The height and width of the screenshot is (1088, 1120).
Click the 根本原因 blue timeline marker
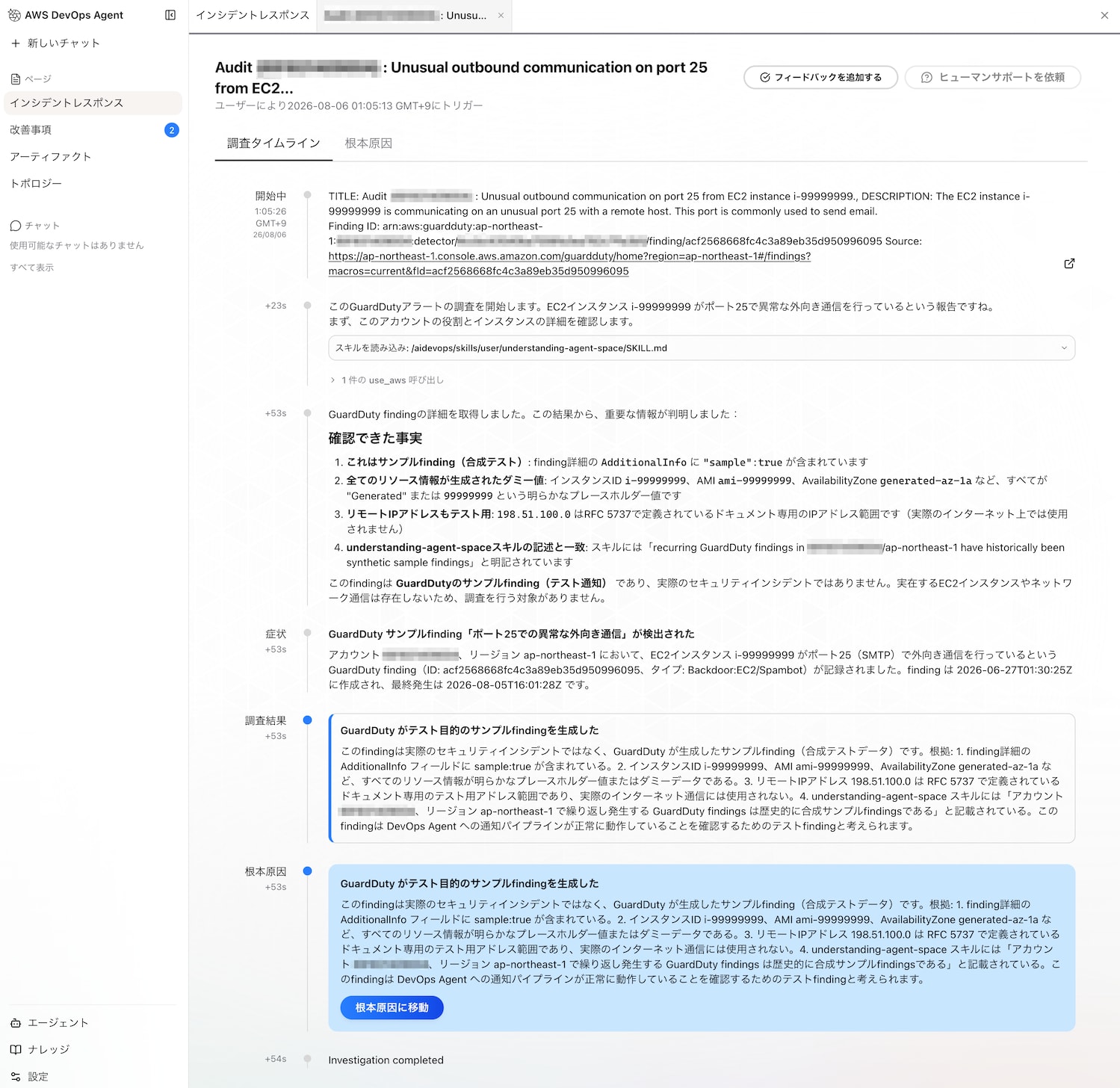(307, 871)
